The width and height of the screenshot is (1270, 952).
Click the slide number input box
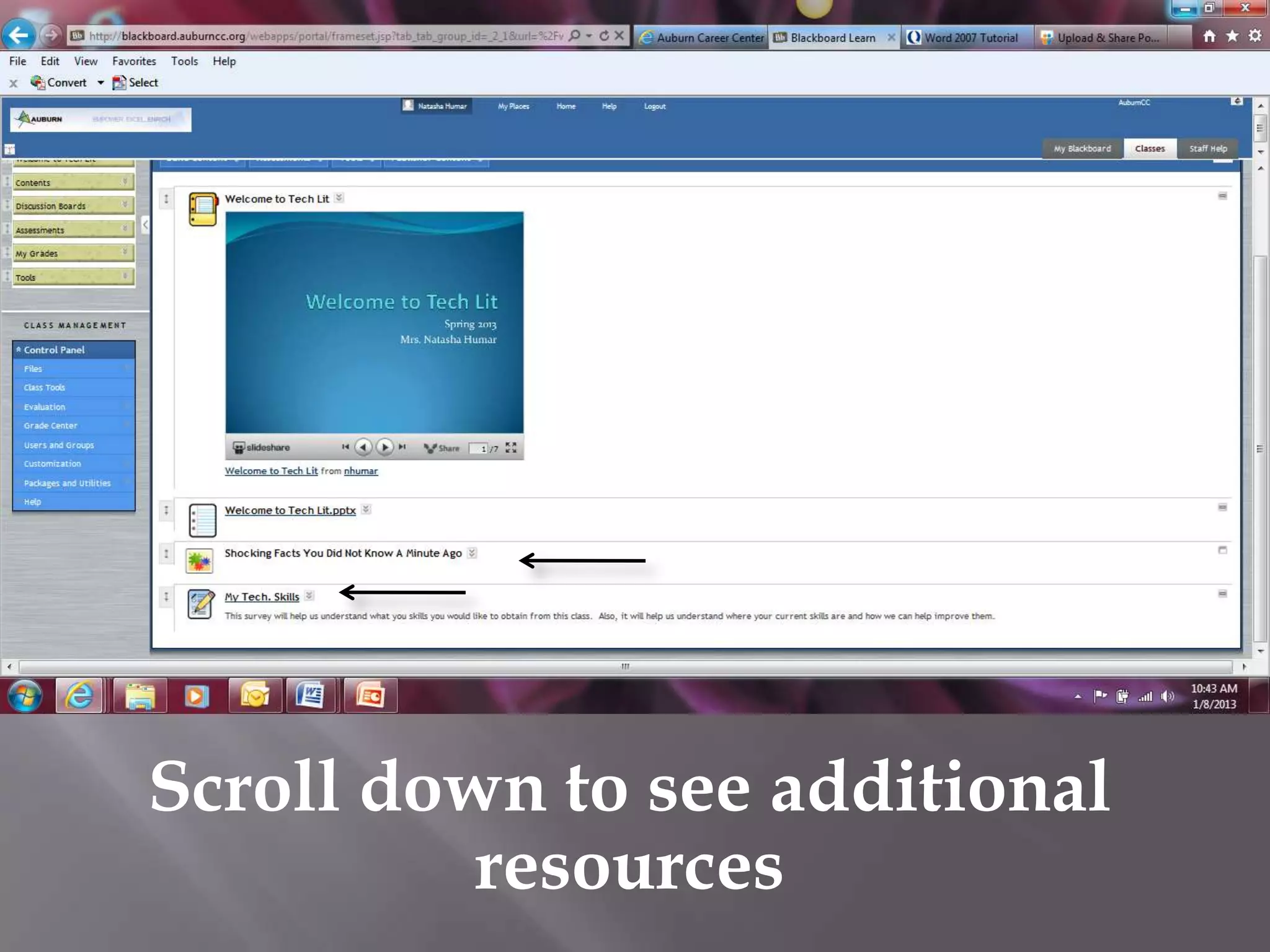tap(478, 448)
